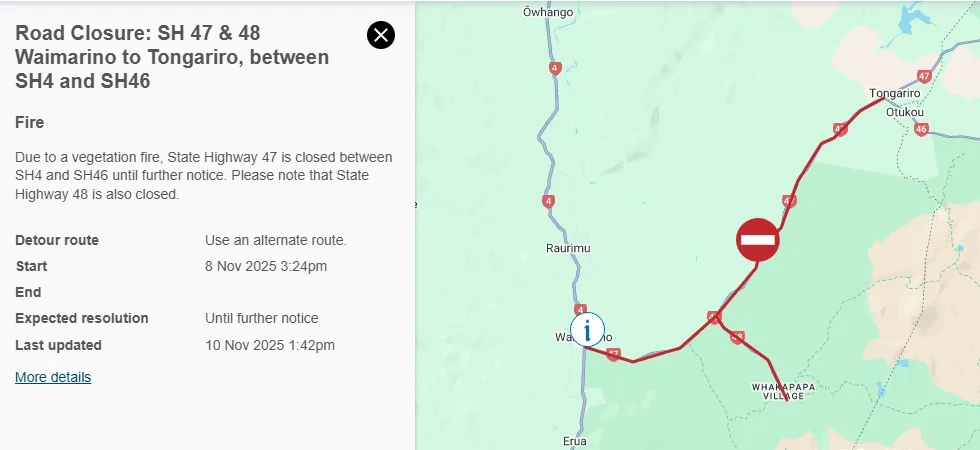Screen dimensions: 980x450
Task: Click the blue information marker at Waimarino
Action: coord(588,328)
